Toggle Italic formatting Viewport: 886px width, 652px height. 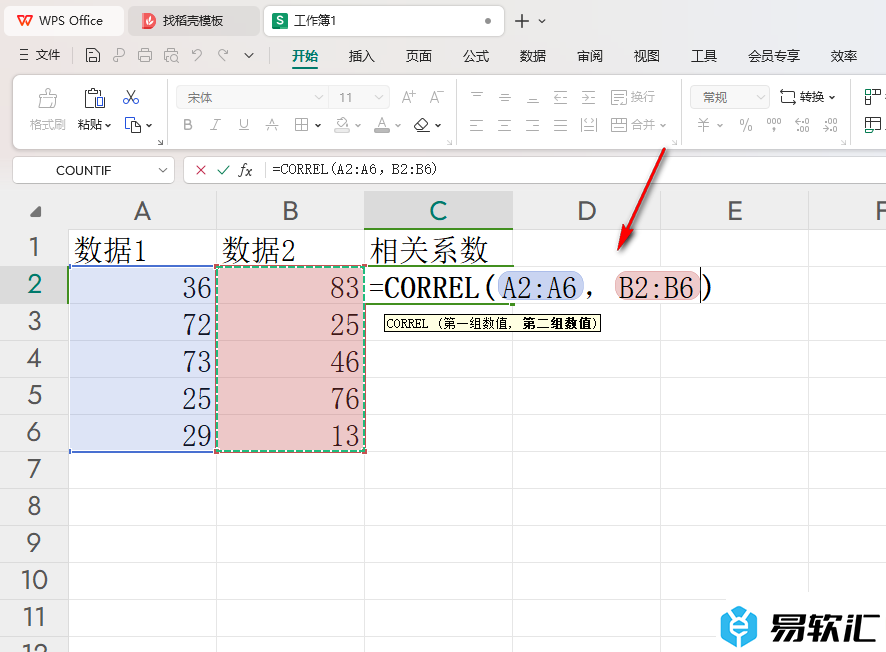[x=215, y=125]
